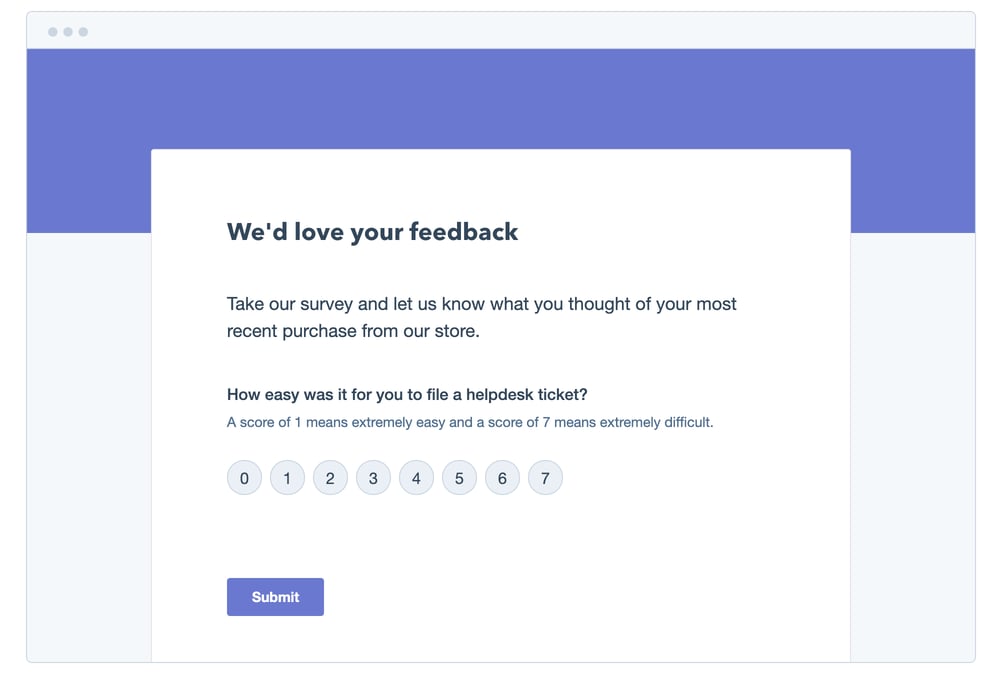Viewport: 989px width, 681px height.
Task: Click the Submit button
Action: [x=275, y=597]
